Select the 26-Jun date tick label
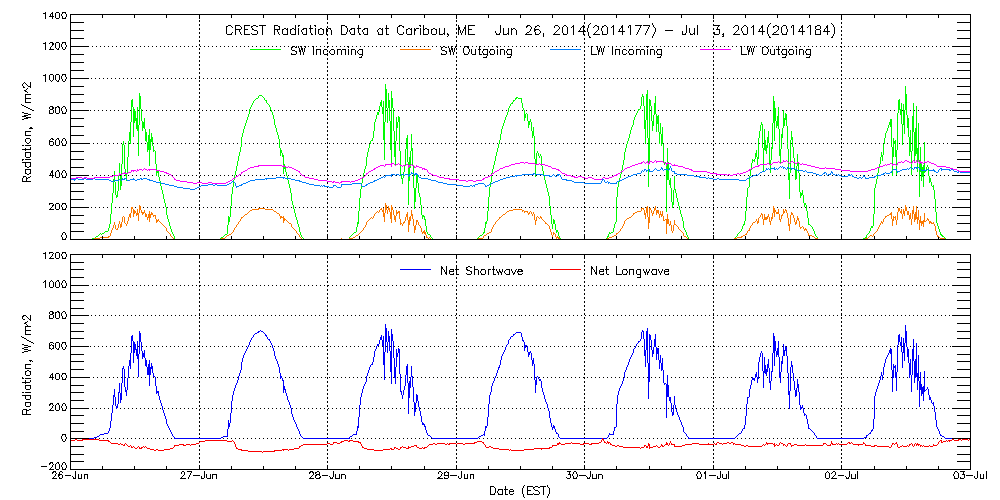 point(72,477)
